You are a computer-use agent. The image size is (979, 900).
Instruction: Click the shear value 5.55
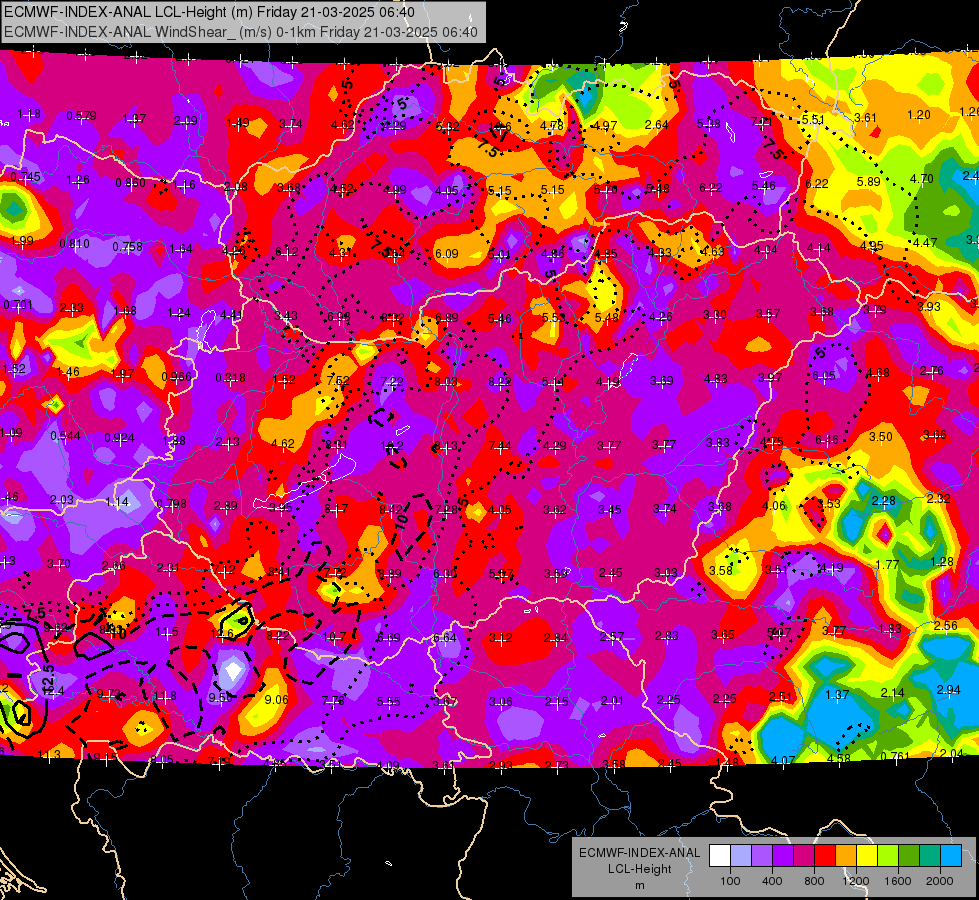pyautogui.click(x=388, y=702)
